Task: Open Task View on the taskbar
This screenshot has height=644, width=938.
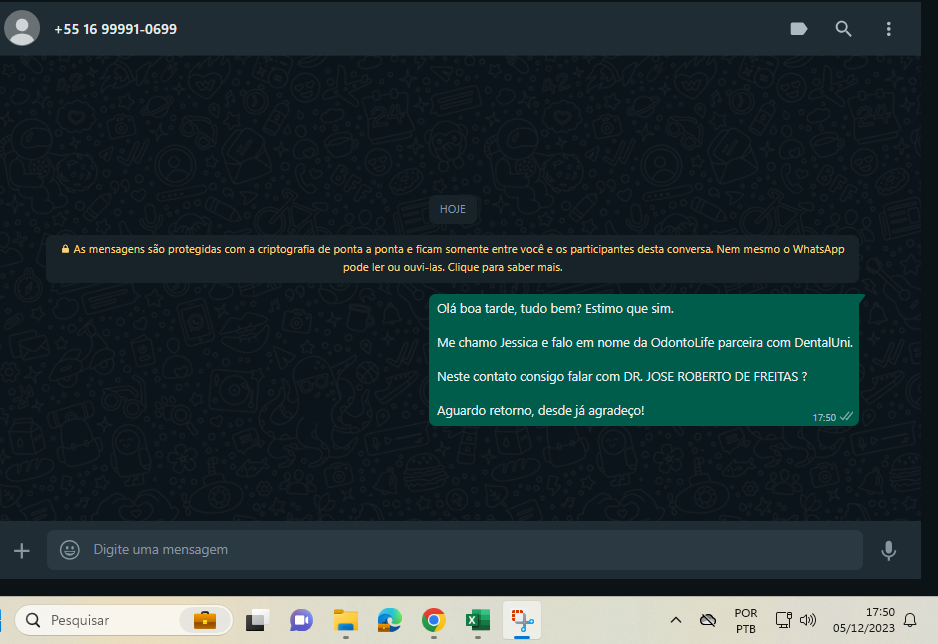Action: [257, 621]
